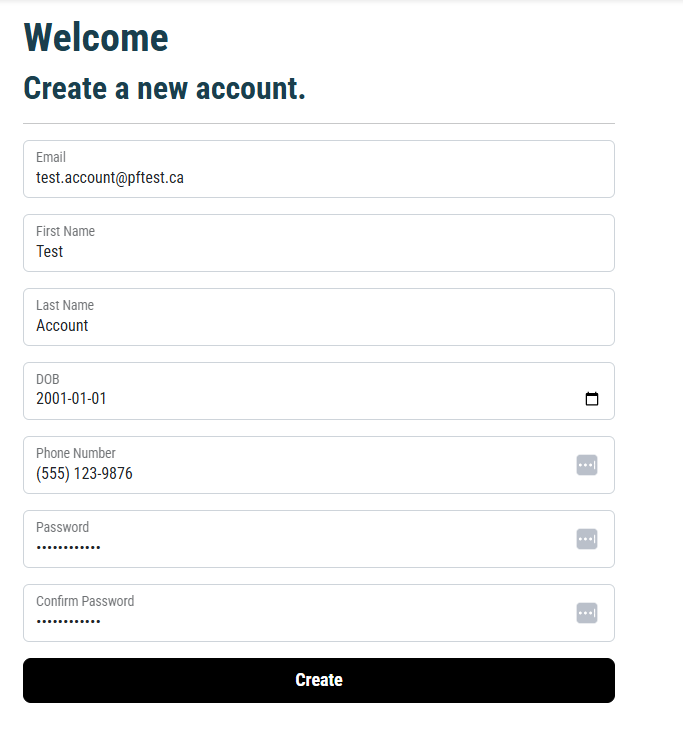This screenshot has width=683, height=744.
Task: Click the email value test.account@pftest.ca
Action: (110, 178)
